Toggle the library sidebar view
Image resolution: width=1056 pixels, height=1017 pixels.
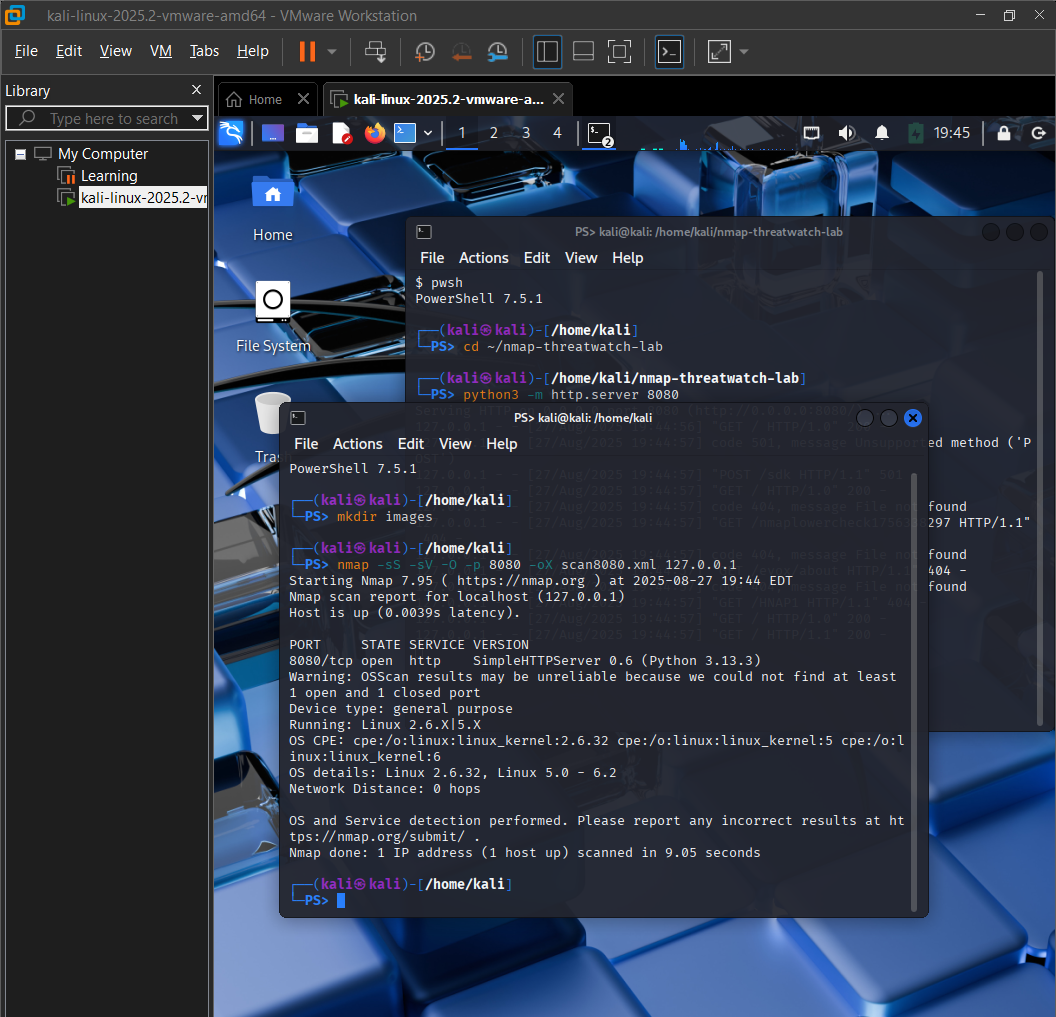pyautogui.click(x=548, y=51)
